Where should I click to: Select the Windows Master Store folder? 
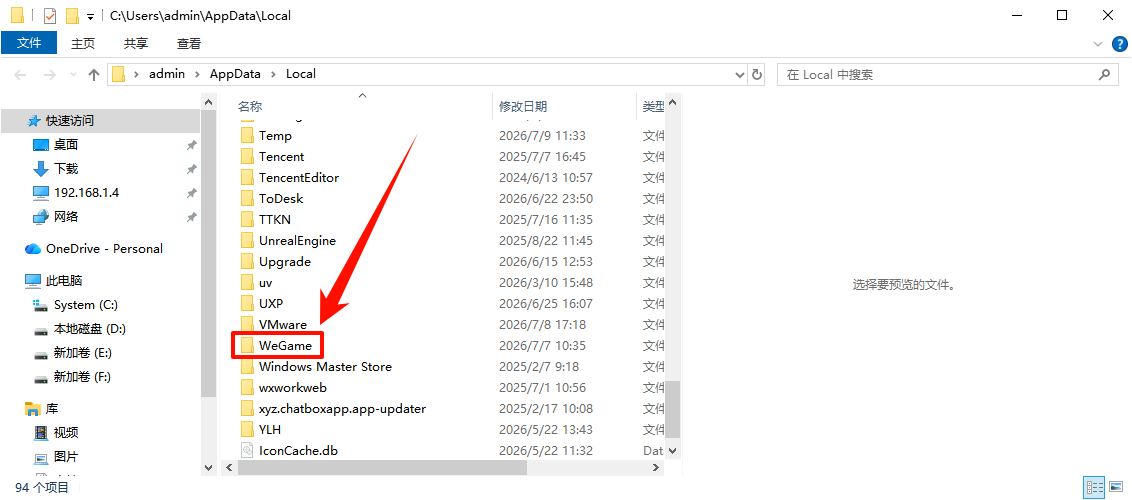[325, 366]
